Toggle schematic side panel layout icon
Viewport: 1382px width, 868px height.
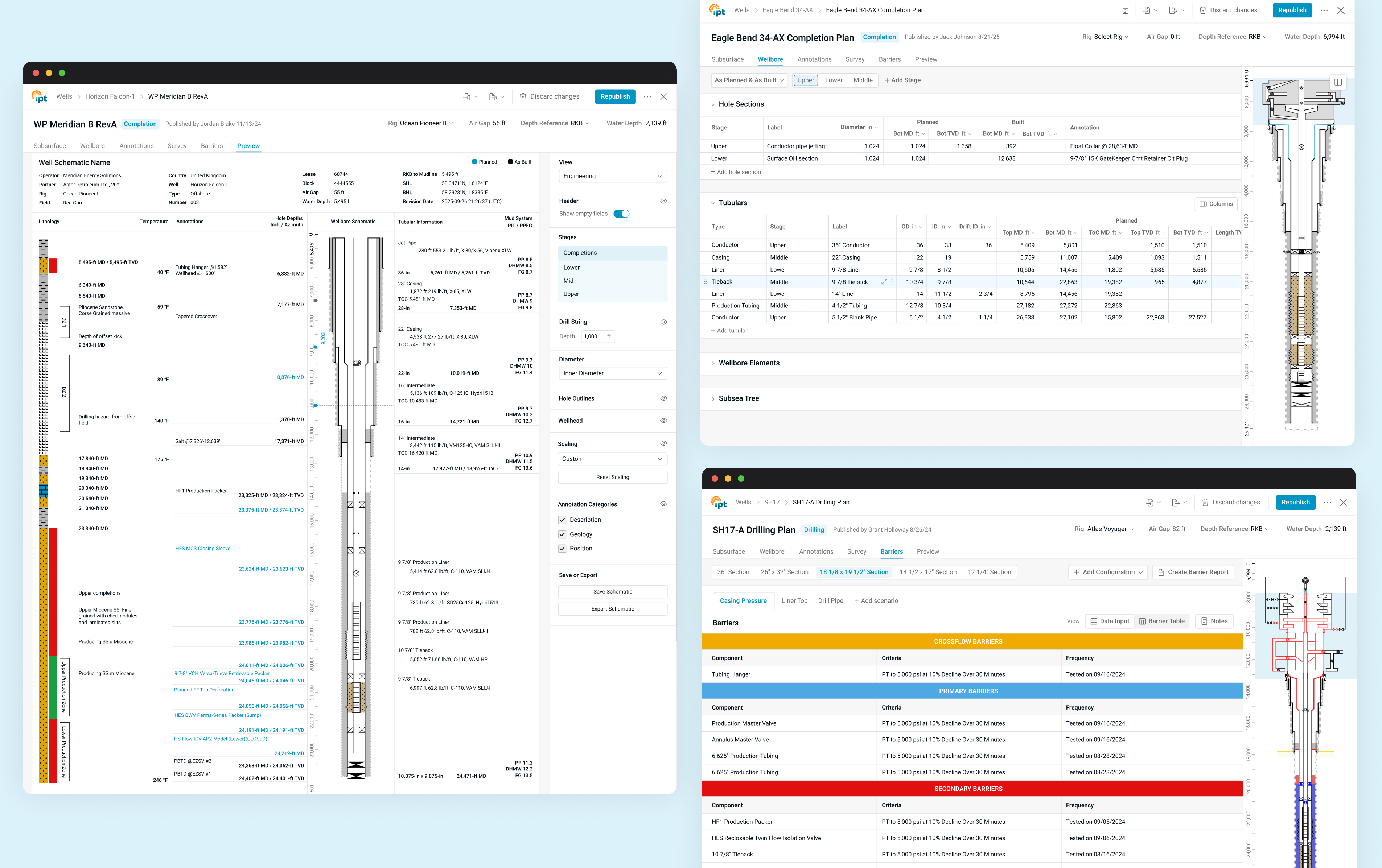tap(1338, 82)
